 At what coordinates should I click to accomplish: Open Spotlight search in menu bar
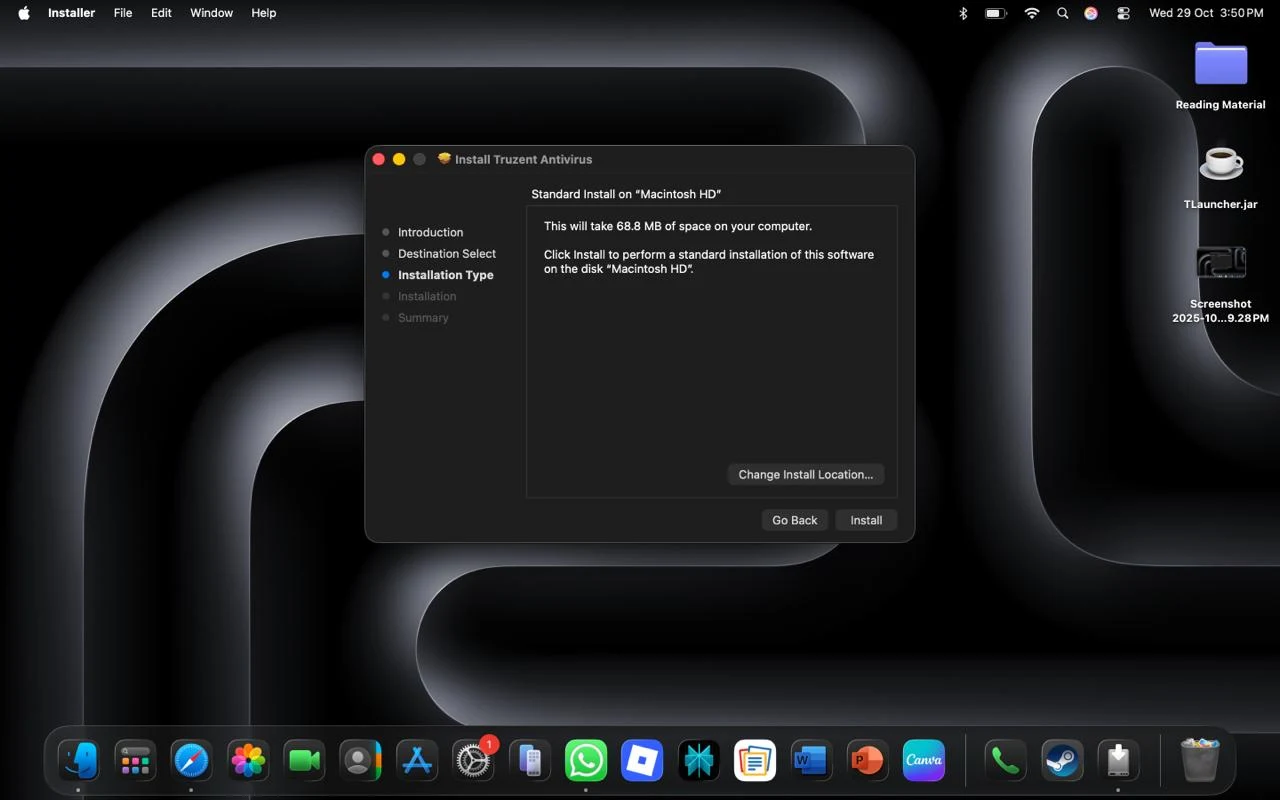(x=1062, y=13)
